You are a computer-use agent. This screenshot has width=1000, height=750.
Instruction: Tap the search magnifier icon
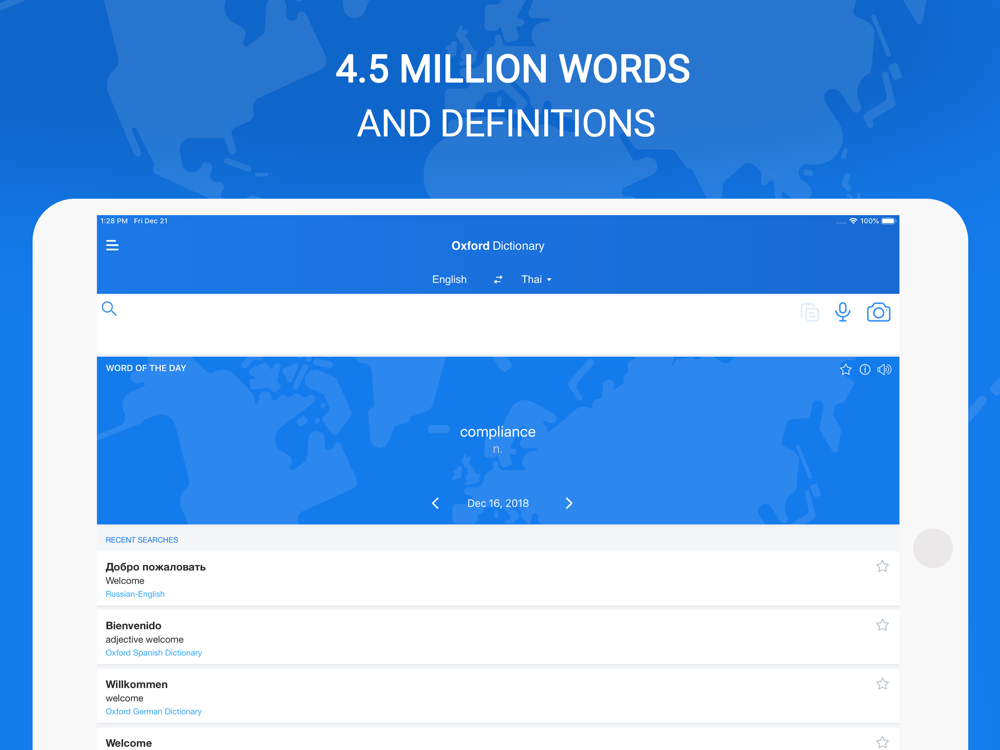click(109, 309)
